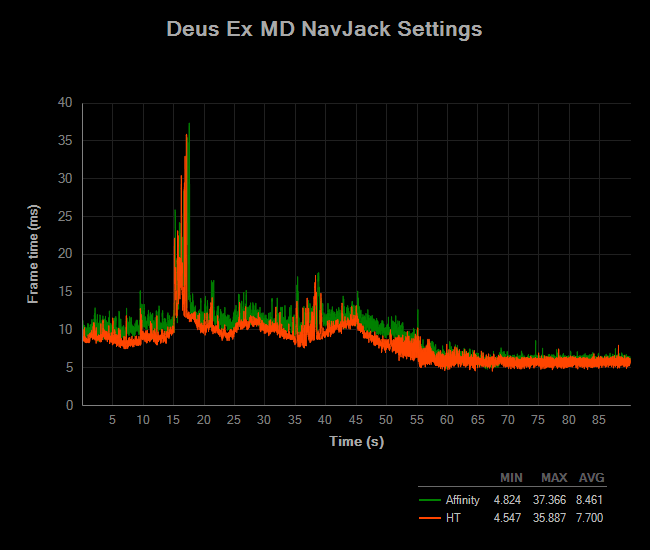Click the y-axis tick label 0
This screenshot has width=650, height=550.
click(x=69, y=405)
